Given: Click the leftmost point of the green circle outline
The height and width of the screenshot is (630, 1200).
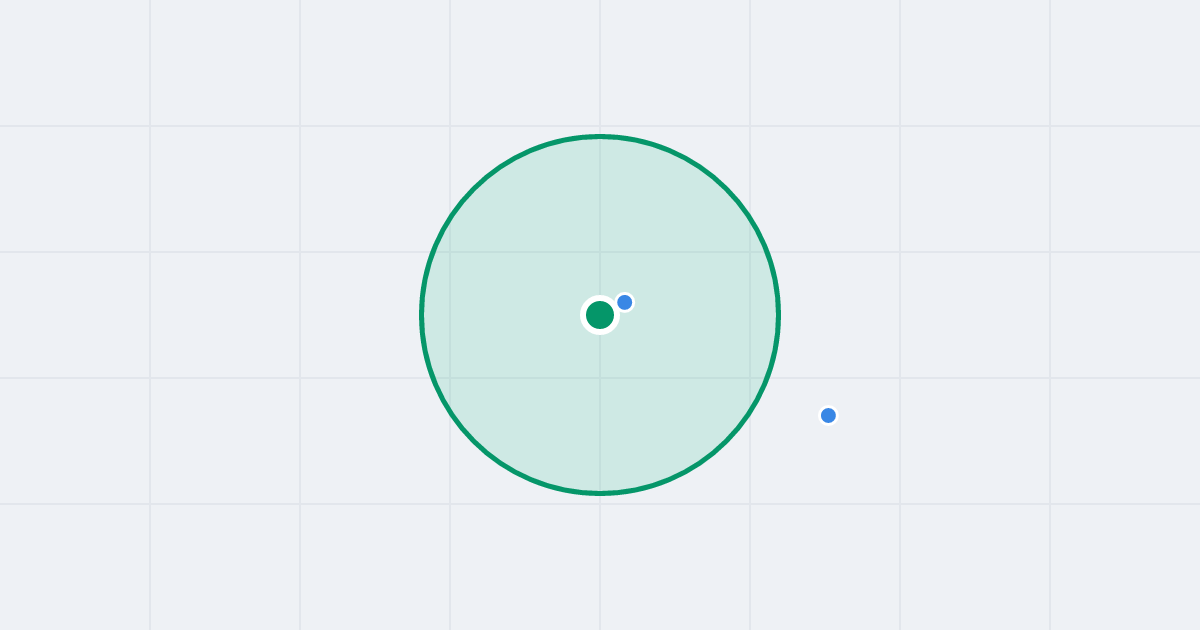Looking at the screenshot, I should click(421, 315).
